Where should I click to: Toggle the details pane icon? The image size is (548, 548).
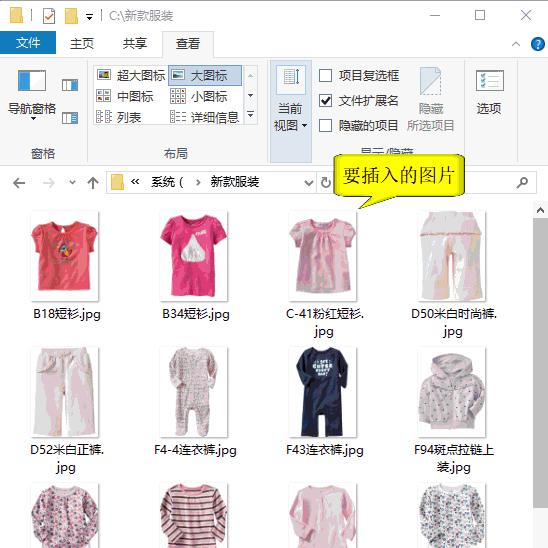(70, 118)
